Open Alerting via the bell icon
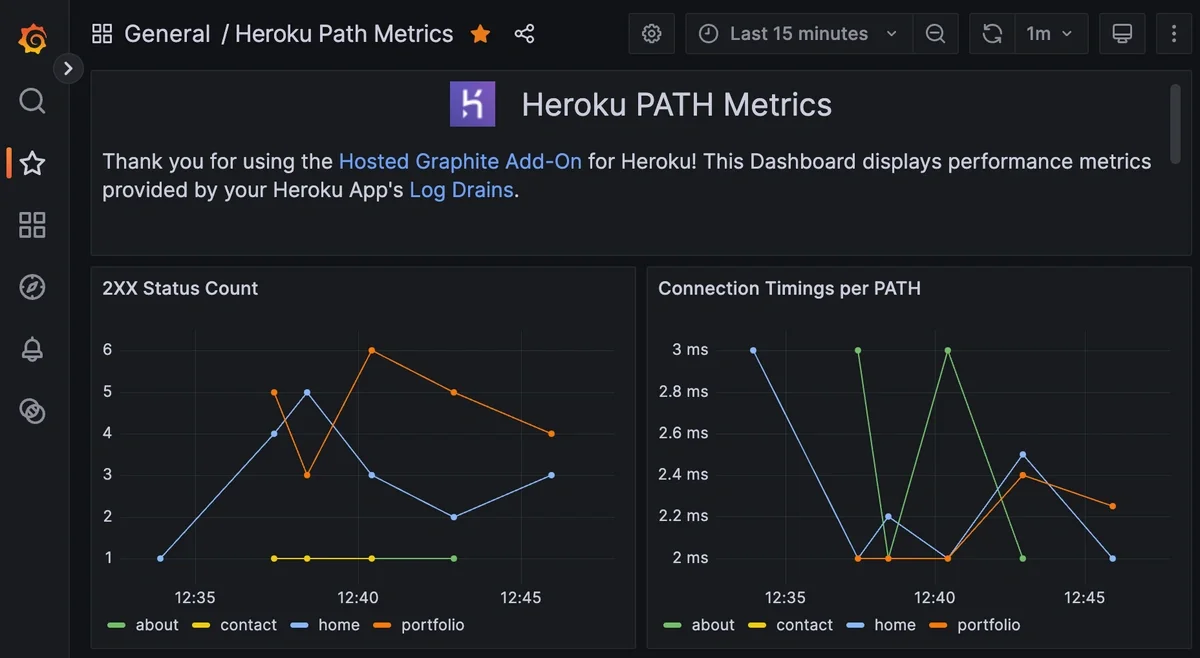The width and height of the screenshot is (1200, 658). (x=31, y=349)
